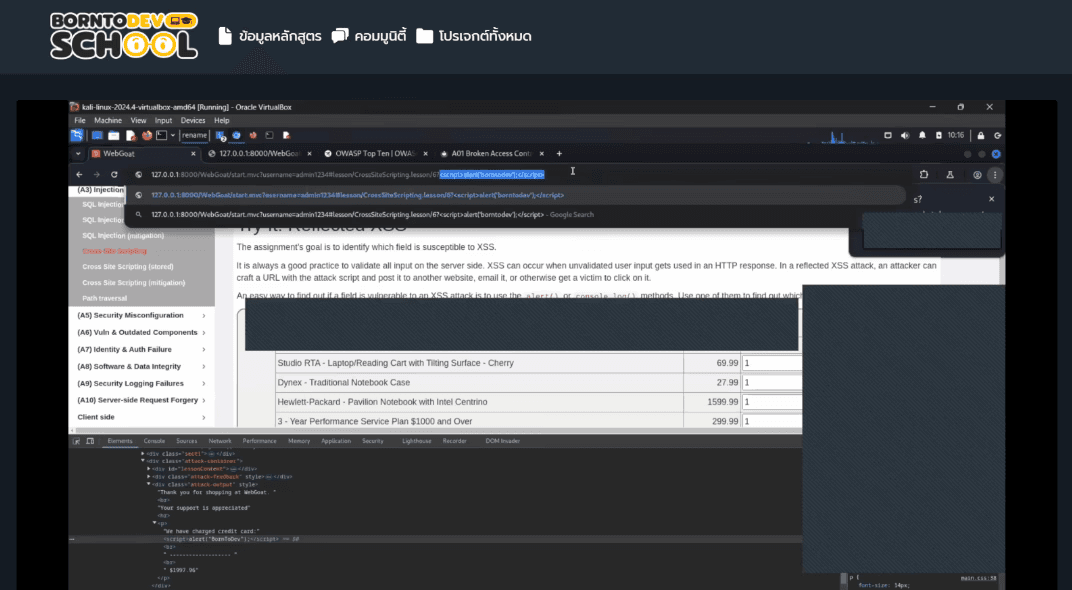
Task: Reload the current browser page
Action: [x=114, y=174]
